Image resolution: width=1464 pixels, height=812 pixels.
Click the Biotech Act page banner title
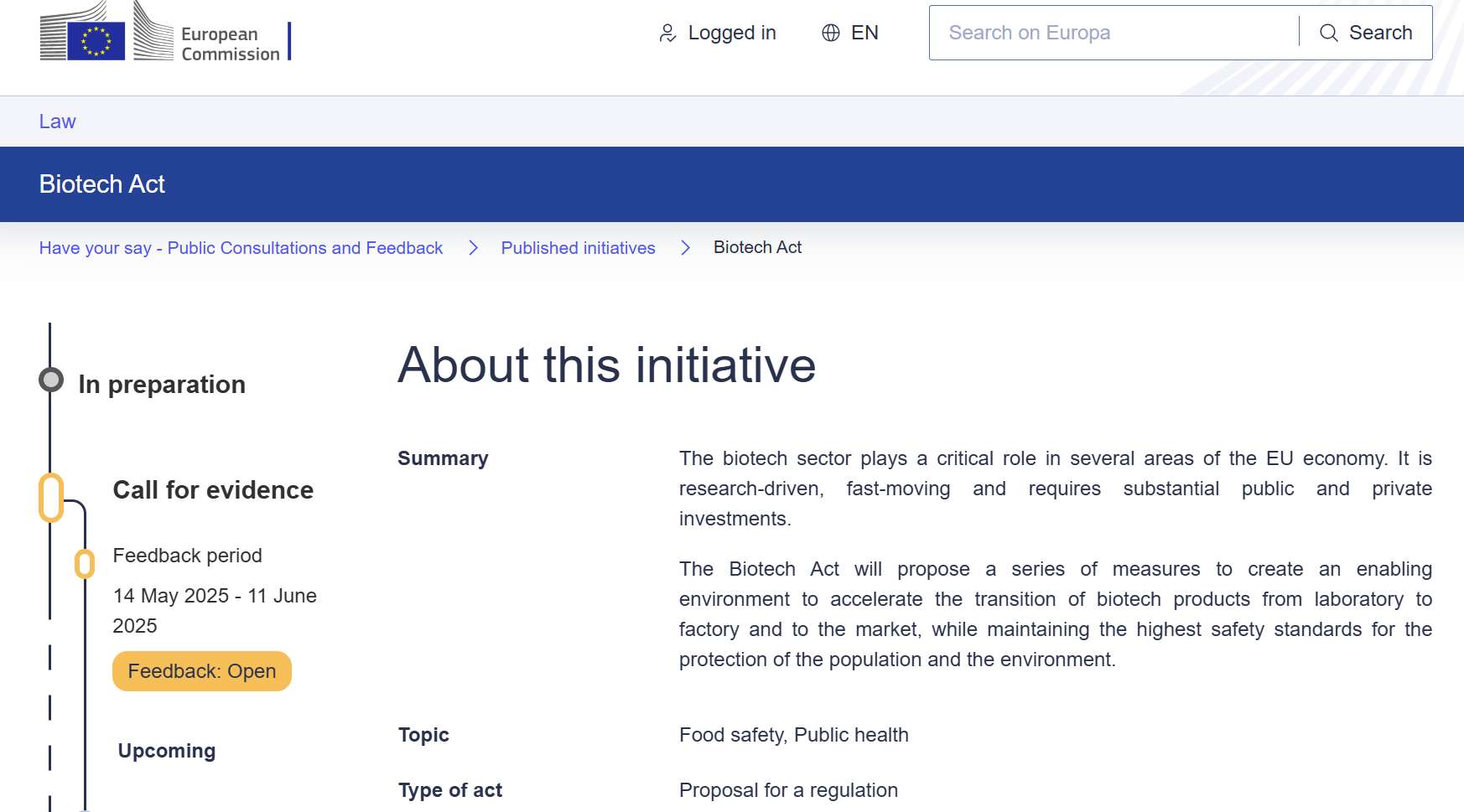click(x=102, y=184)
